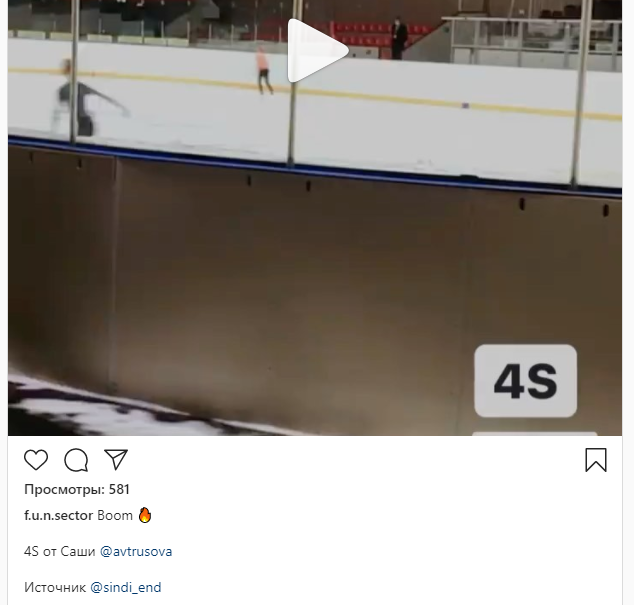The width and height of the screenshot is (634, 605).
Task: Tap the 4S sticker on the video
Action: pos(526,381)
